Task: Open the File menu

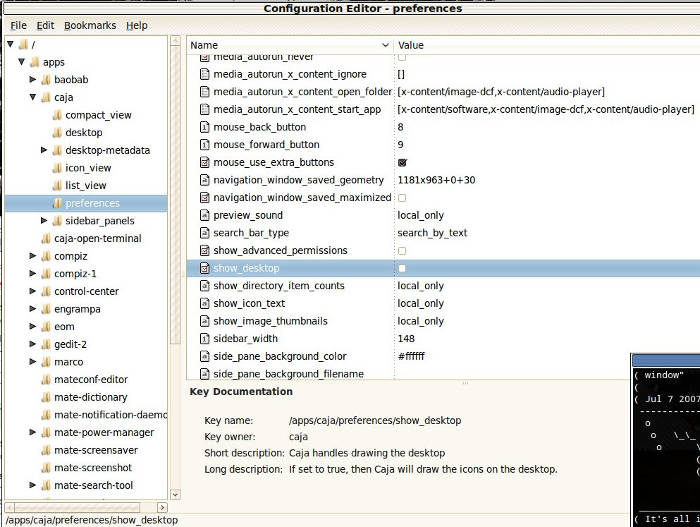Action: pyautogui.click(x=18, y=25)
